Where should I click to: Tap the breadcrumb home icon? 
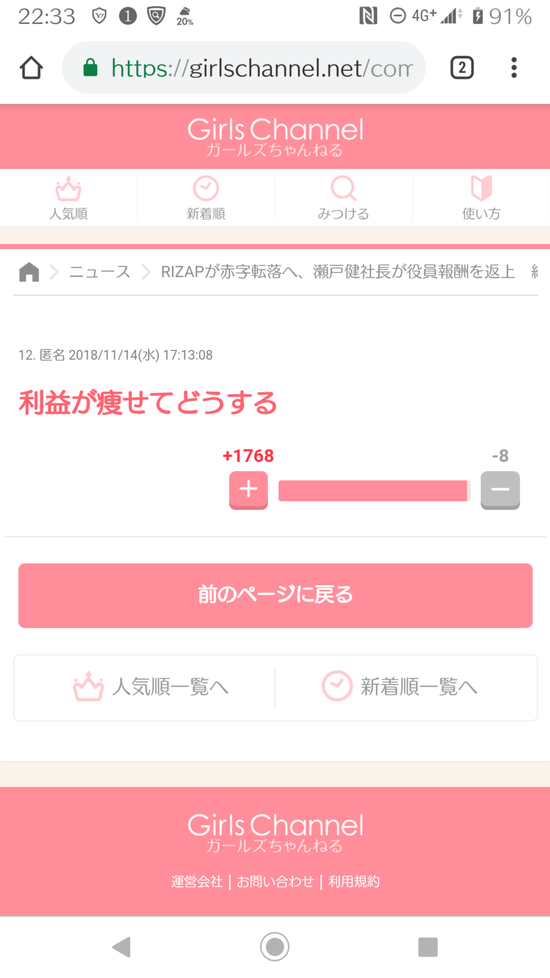coord(29,273)
